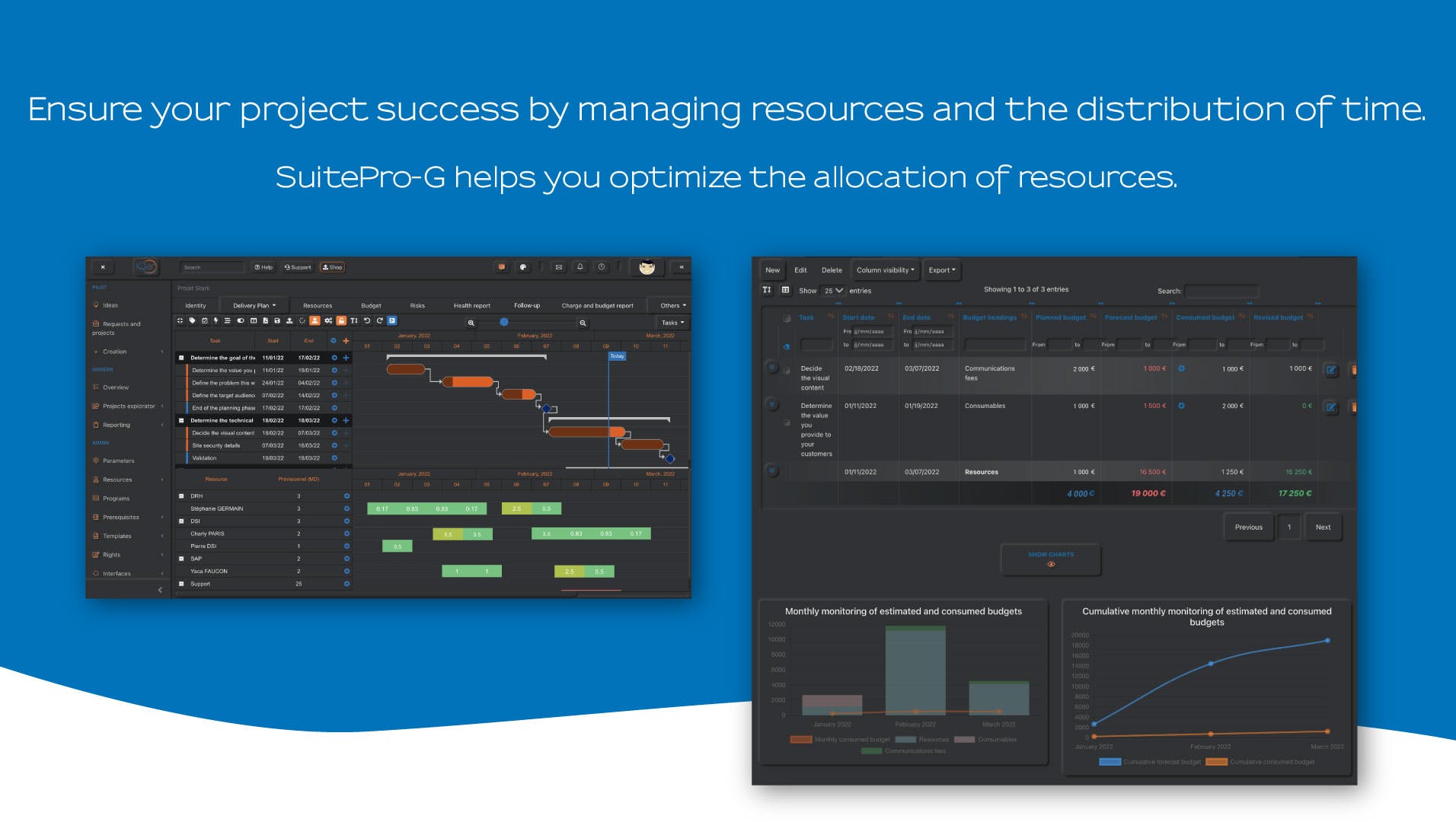The height and width of the screenshot is (822, 1456).
Task: Switch to the Risks tab
Action: point(417,305)
